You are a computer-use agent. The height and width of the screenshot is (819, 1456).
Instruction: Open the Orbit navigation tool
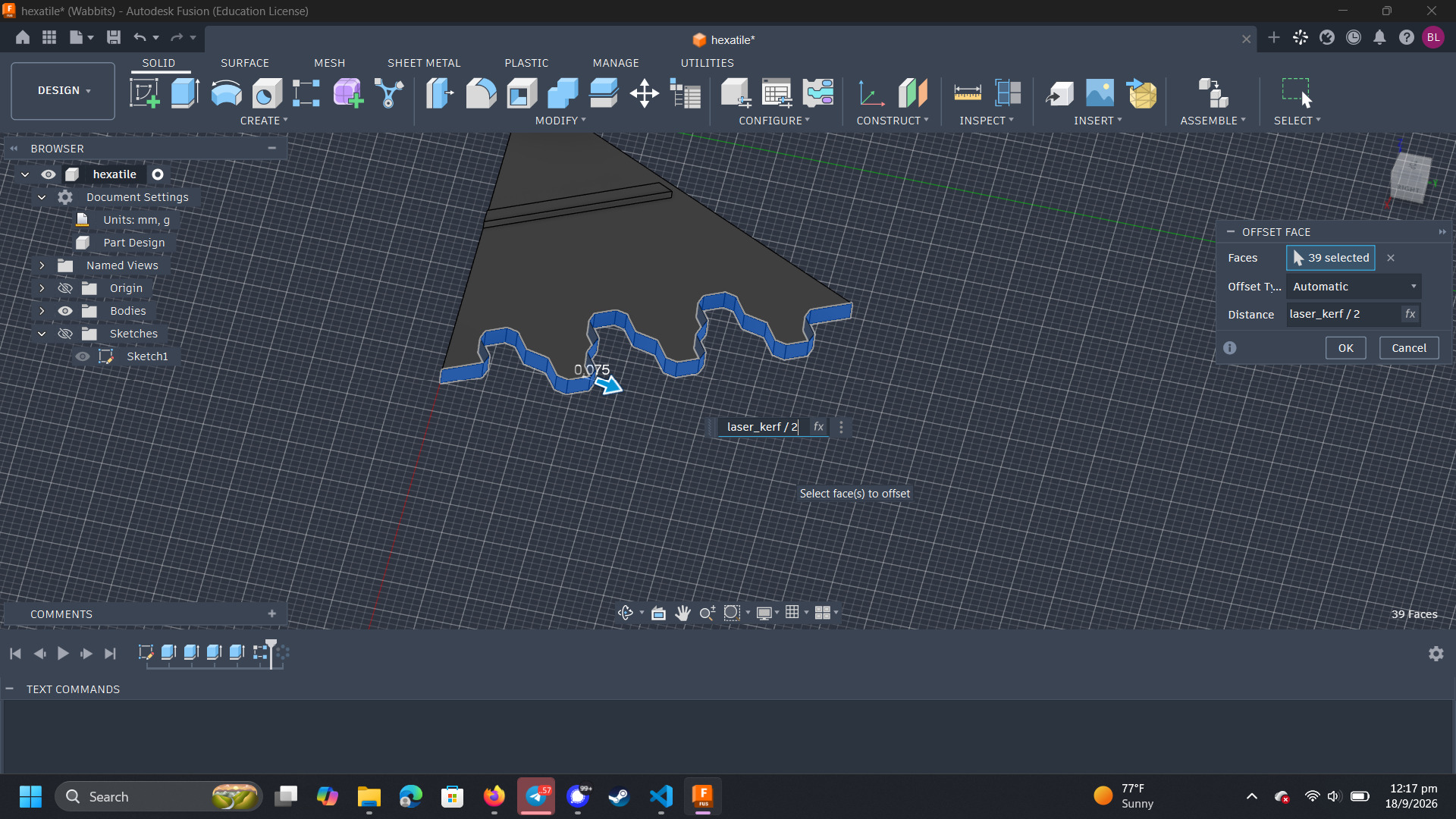[x=626, y=613]
